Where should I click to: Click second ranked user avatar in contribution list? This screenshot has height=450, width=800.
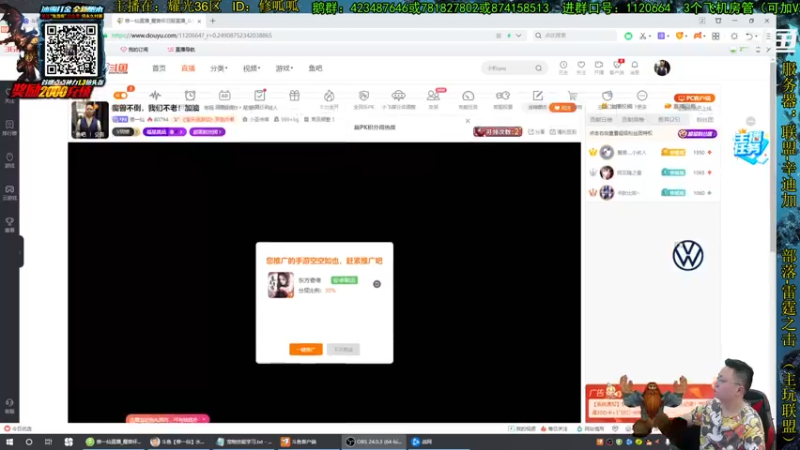pos(607,172)
